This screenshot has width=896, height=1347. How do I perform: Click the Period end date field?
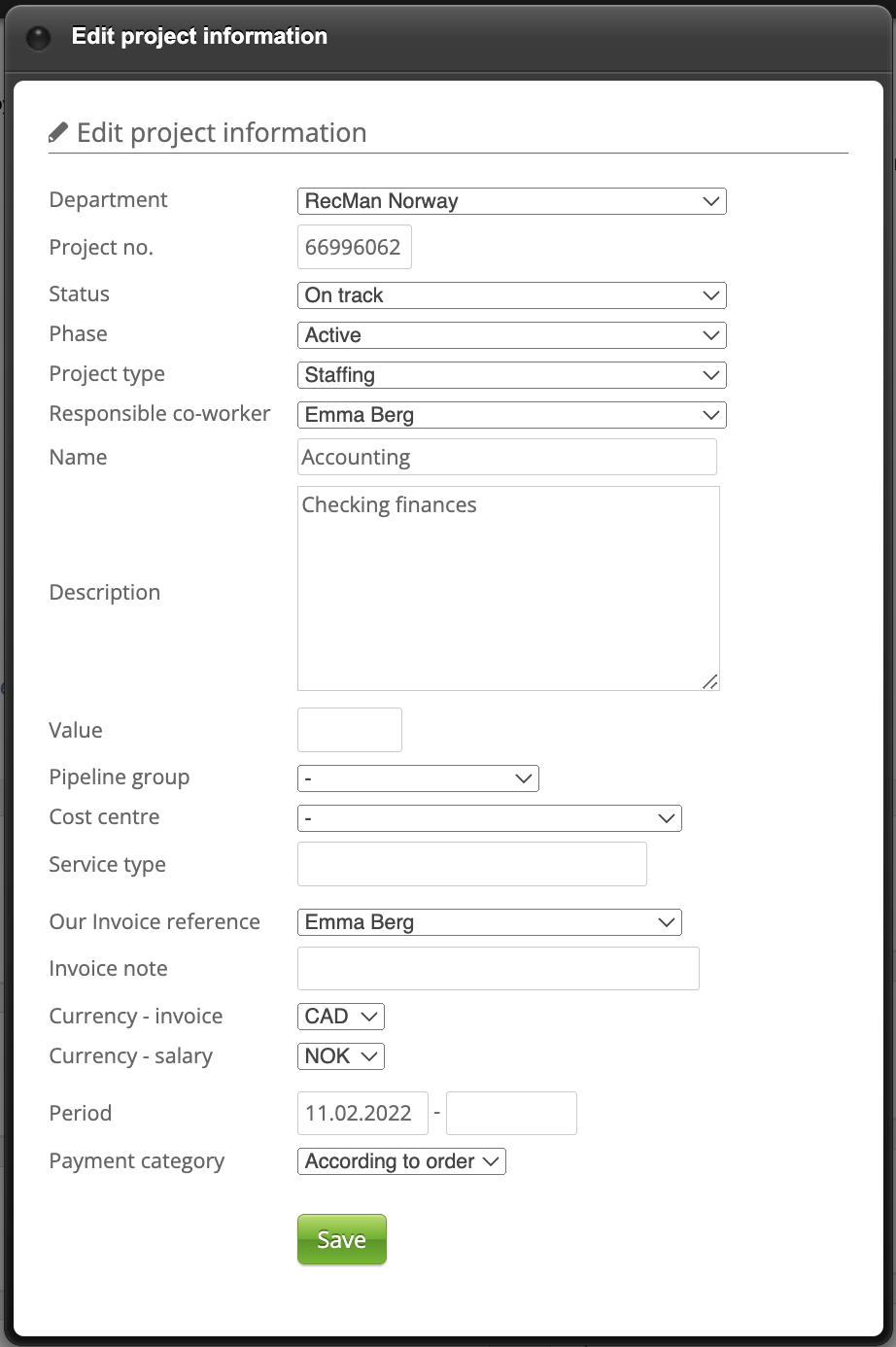(x=511, y=1113)
